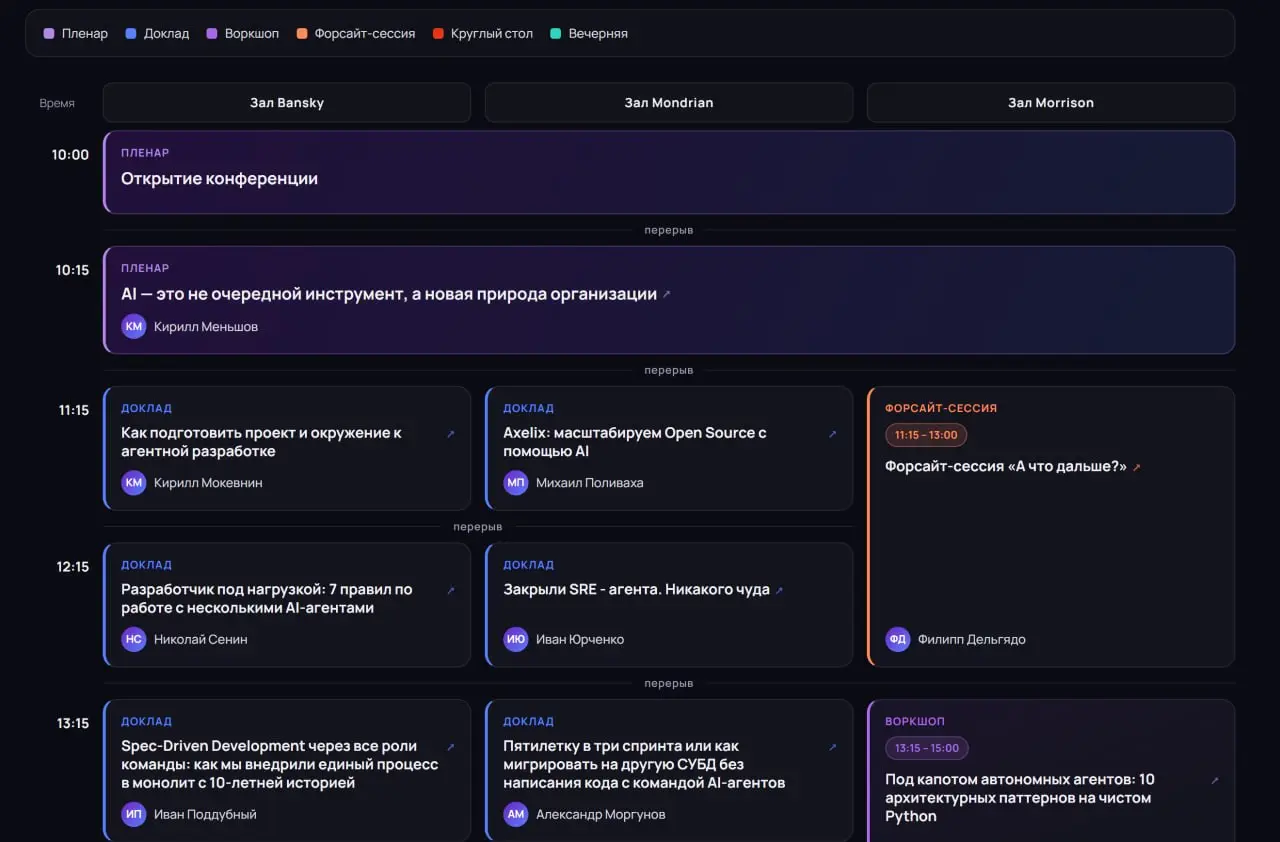This screenshot has height=842, width=1280.
Task: Click the ИП avatar for Иван Поддубный
Action: pos(134,815)
